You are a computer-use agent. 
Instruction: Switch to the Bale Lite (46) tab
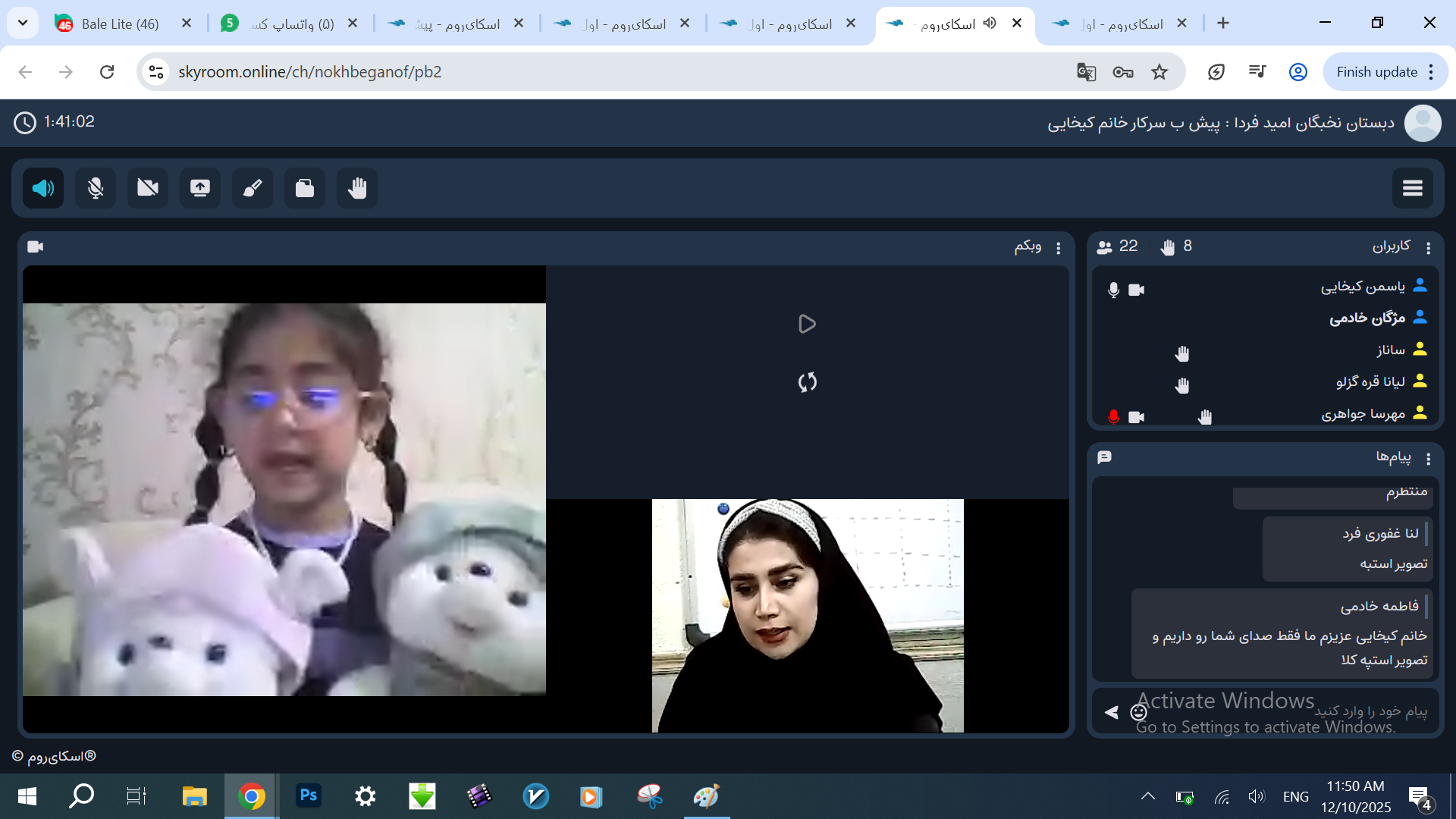[120, 24]
